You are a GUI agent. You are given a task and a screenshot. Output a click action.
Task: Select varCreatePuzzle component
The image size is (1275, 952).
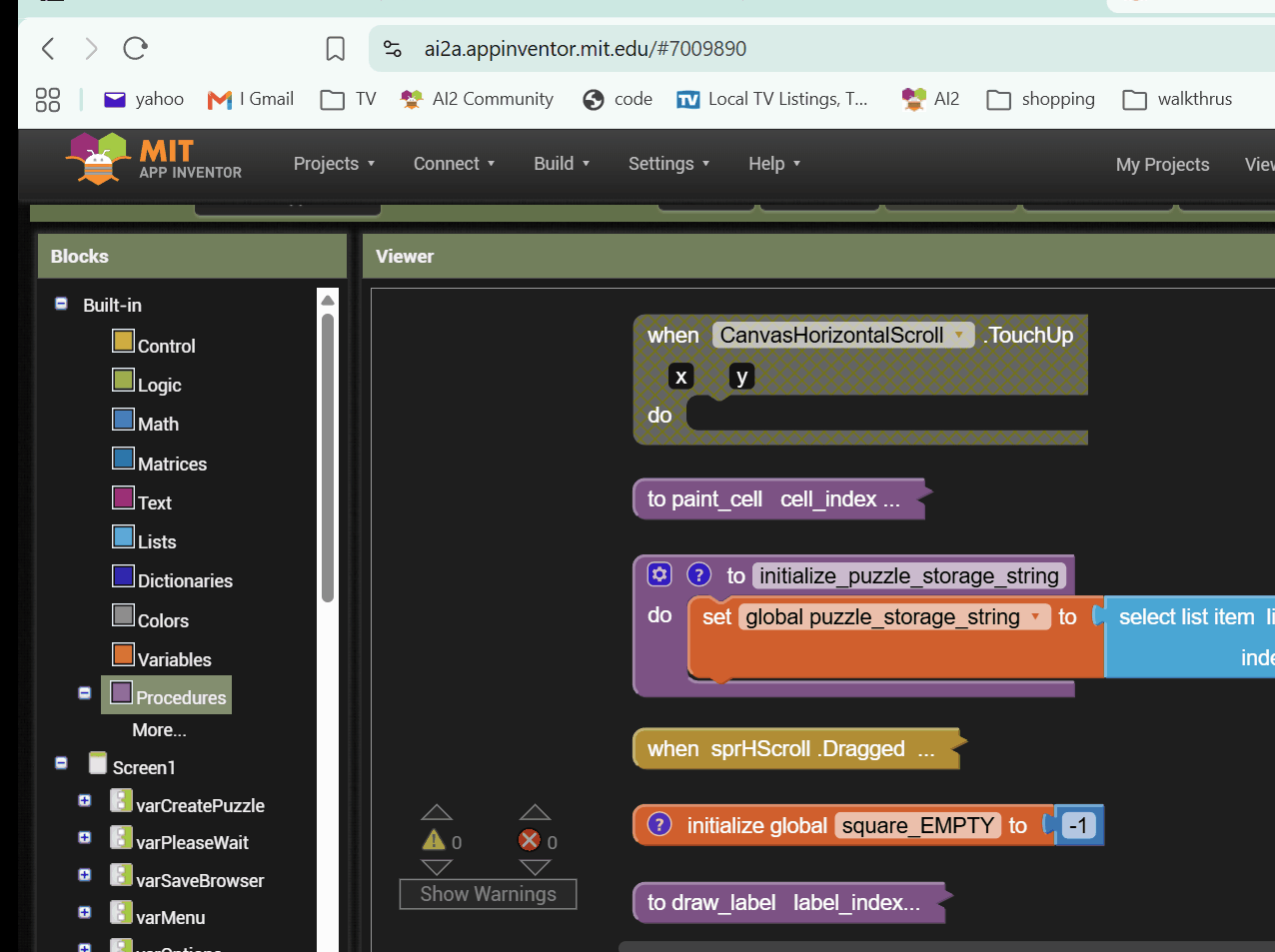[188, 804]
